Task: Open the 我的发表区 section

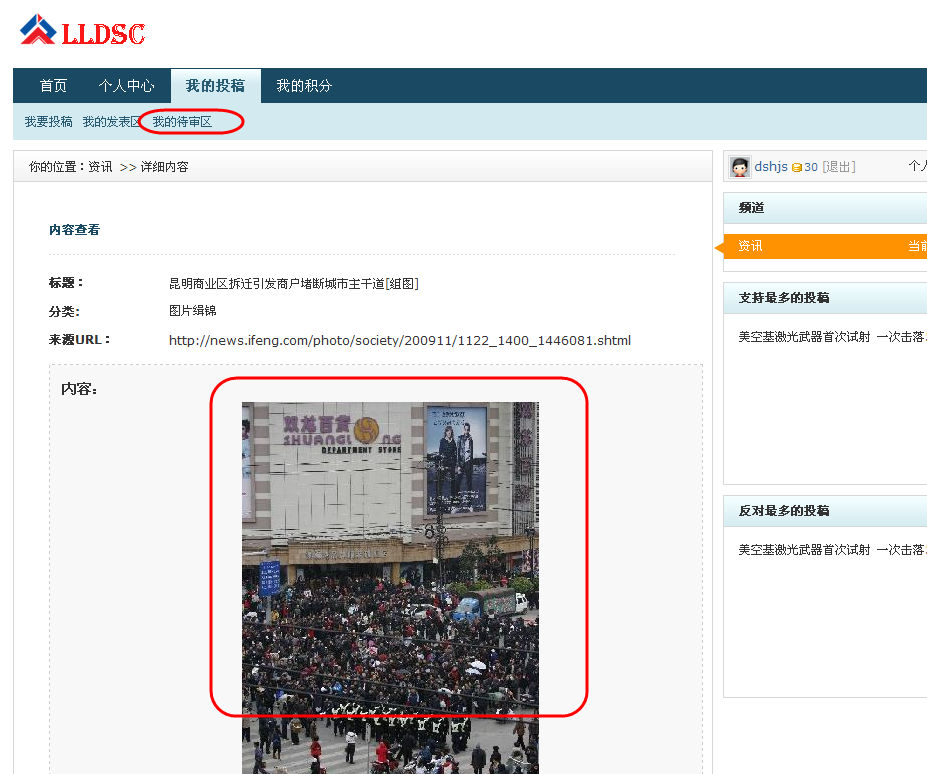Action: (x=110, y=121)
